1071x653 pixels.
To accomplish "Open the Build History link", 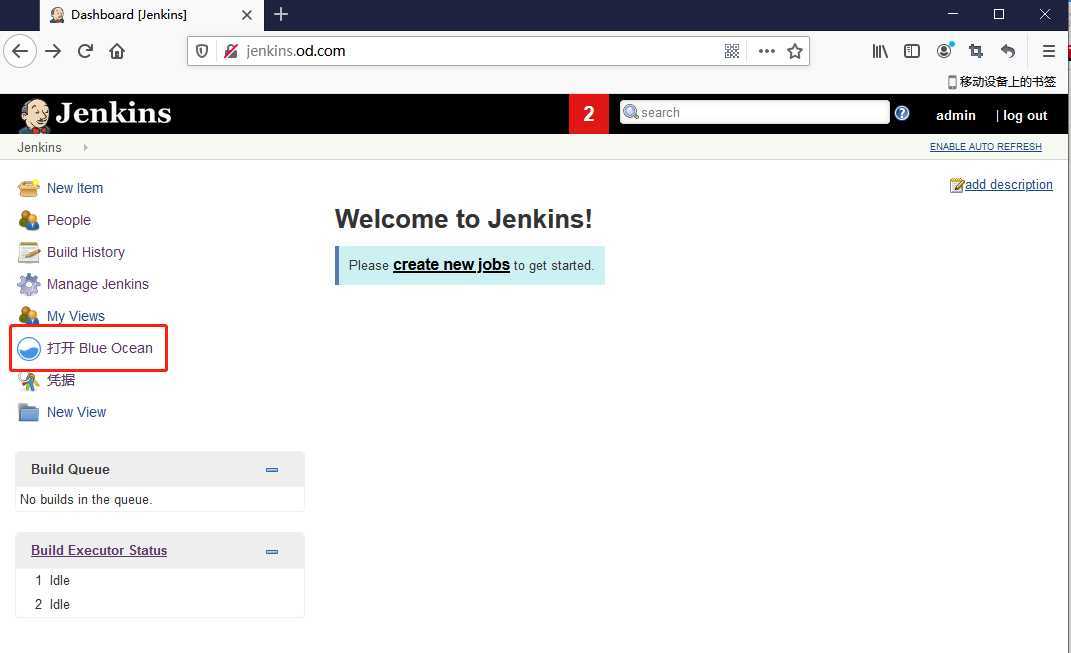I will click(x=85, y=252).
